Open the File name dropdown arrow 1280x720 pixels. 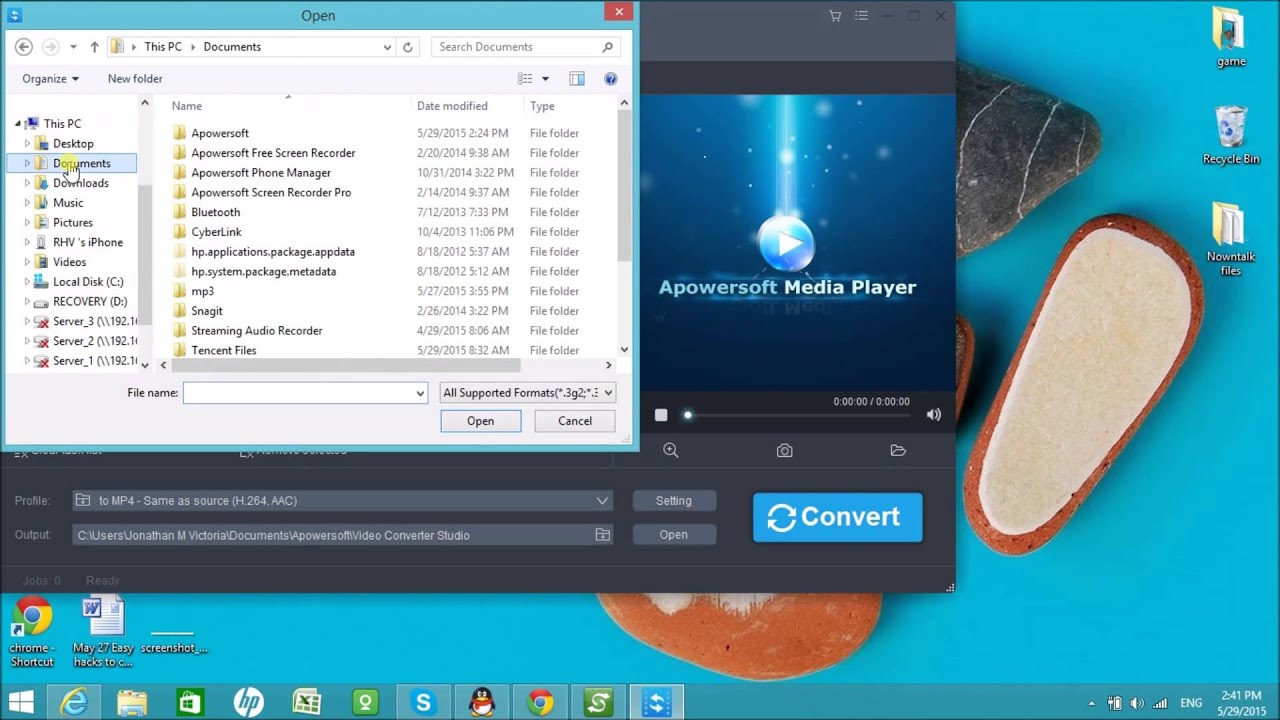[420, 393]
